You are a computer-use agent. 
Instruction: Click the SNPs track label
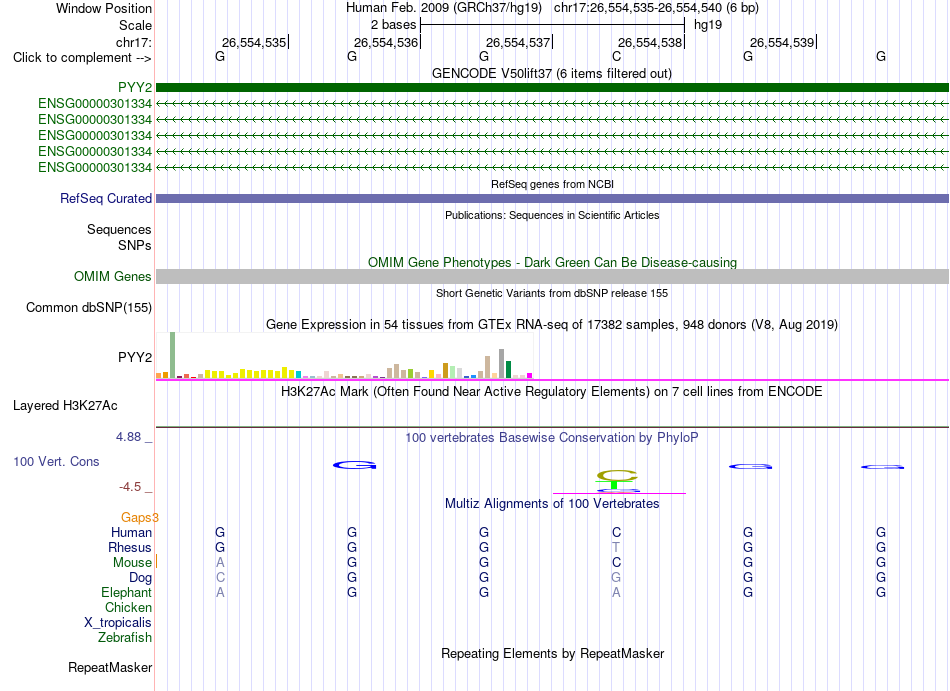pos(135,245)
